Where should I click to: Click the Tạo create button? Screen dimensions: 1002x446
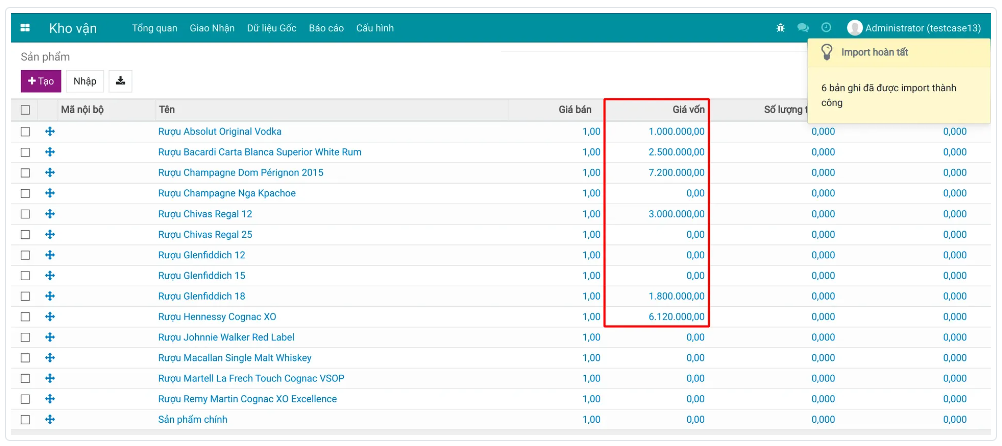41,81
